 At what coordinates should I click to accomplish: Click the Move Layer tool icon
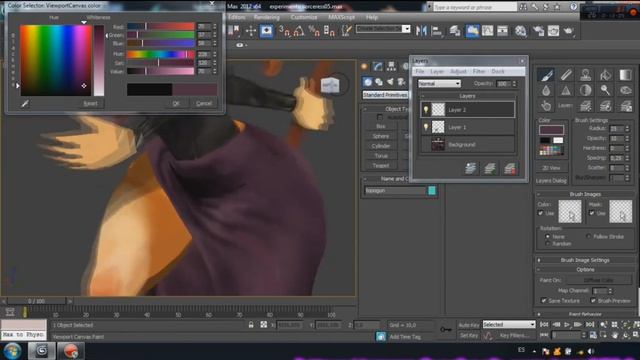pyautogui.click(x=586, y=106)
